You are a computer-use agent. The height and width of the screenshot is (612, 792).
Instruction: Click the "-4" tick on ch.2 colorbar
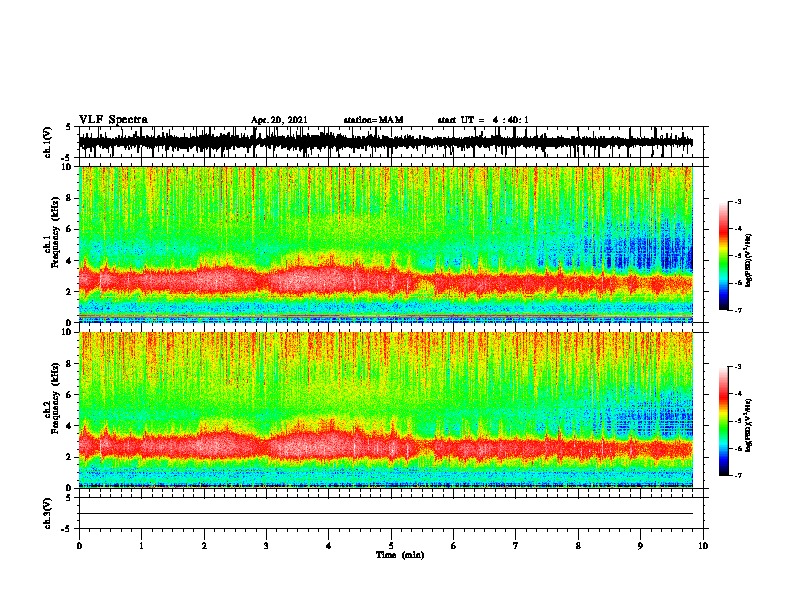point(737,394)
